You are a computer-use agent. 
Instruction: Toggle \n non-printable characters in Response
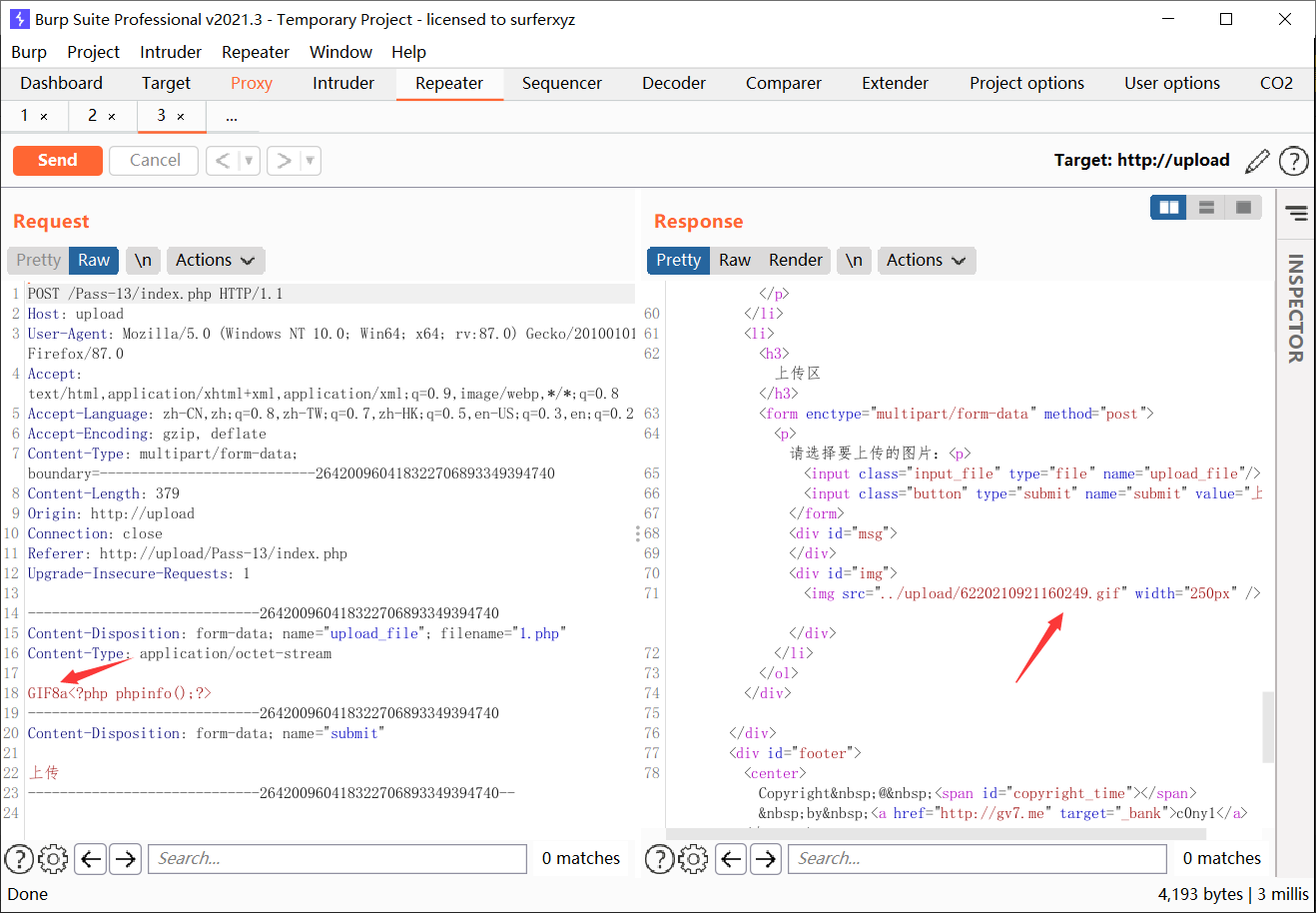tap(854, 260)
